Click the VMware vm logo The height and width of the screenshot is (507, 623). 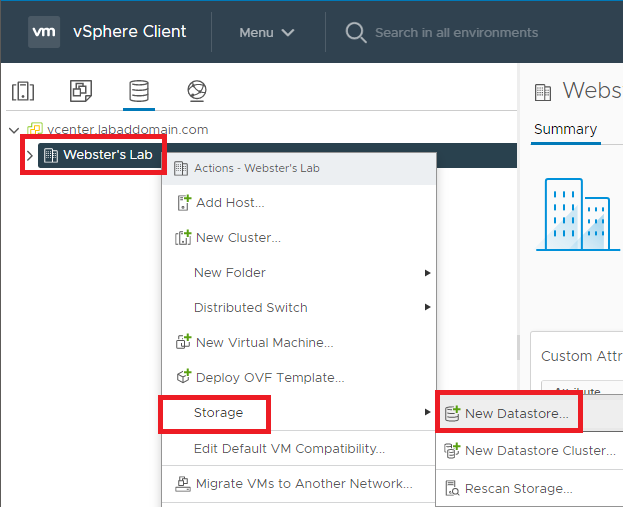[44, 31]
